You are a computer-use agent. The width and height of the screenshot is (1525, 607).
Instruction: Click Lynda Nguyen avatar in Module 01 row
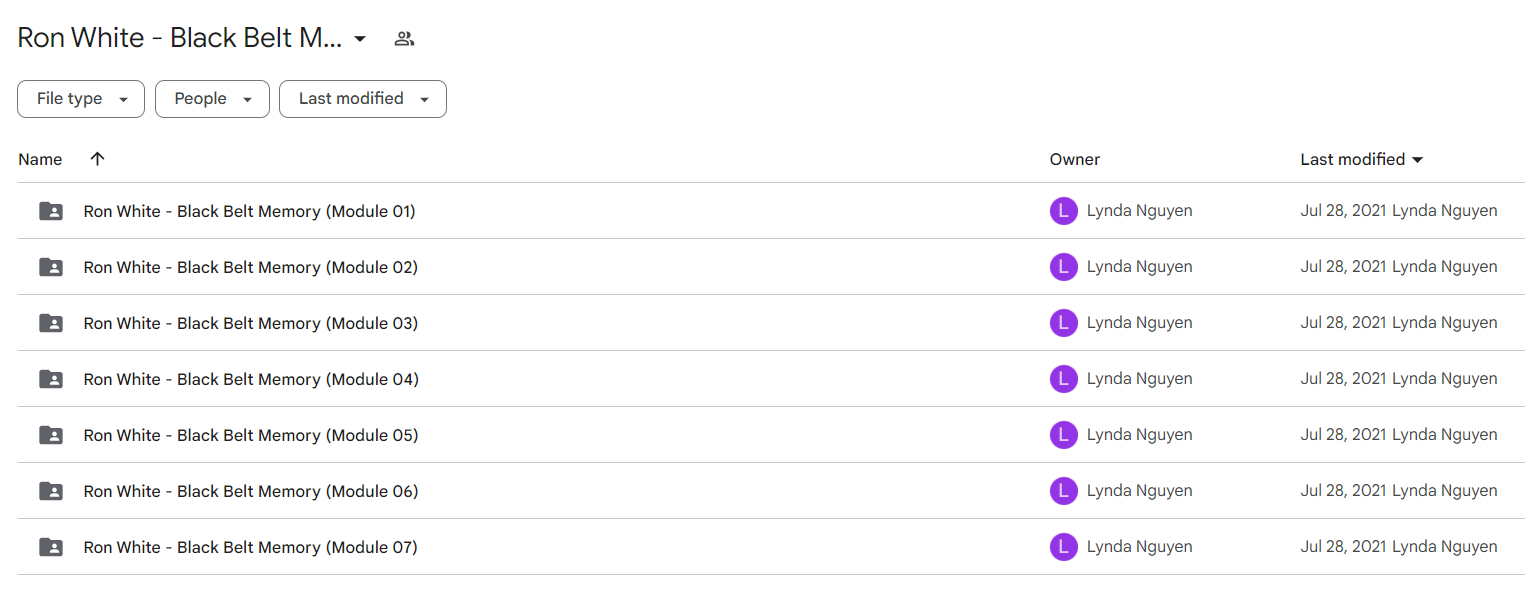(1063, 211)
